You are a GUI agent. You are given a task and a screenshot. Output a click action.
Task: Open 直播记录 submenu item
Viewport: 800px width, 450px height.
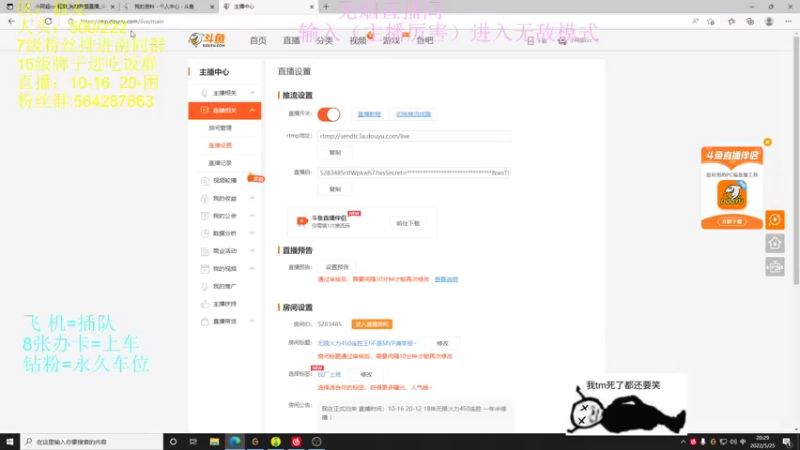coord(220,163)
